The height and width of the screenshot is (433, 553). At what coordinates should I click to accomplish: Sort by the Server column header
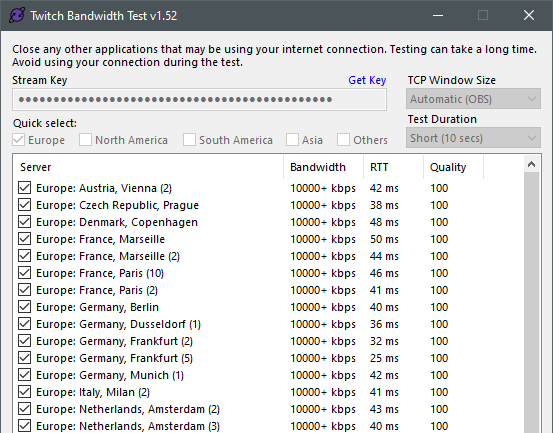(148, 167)
